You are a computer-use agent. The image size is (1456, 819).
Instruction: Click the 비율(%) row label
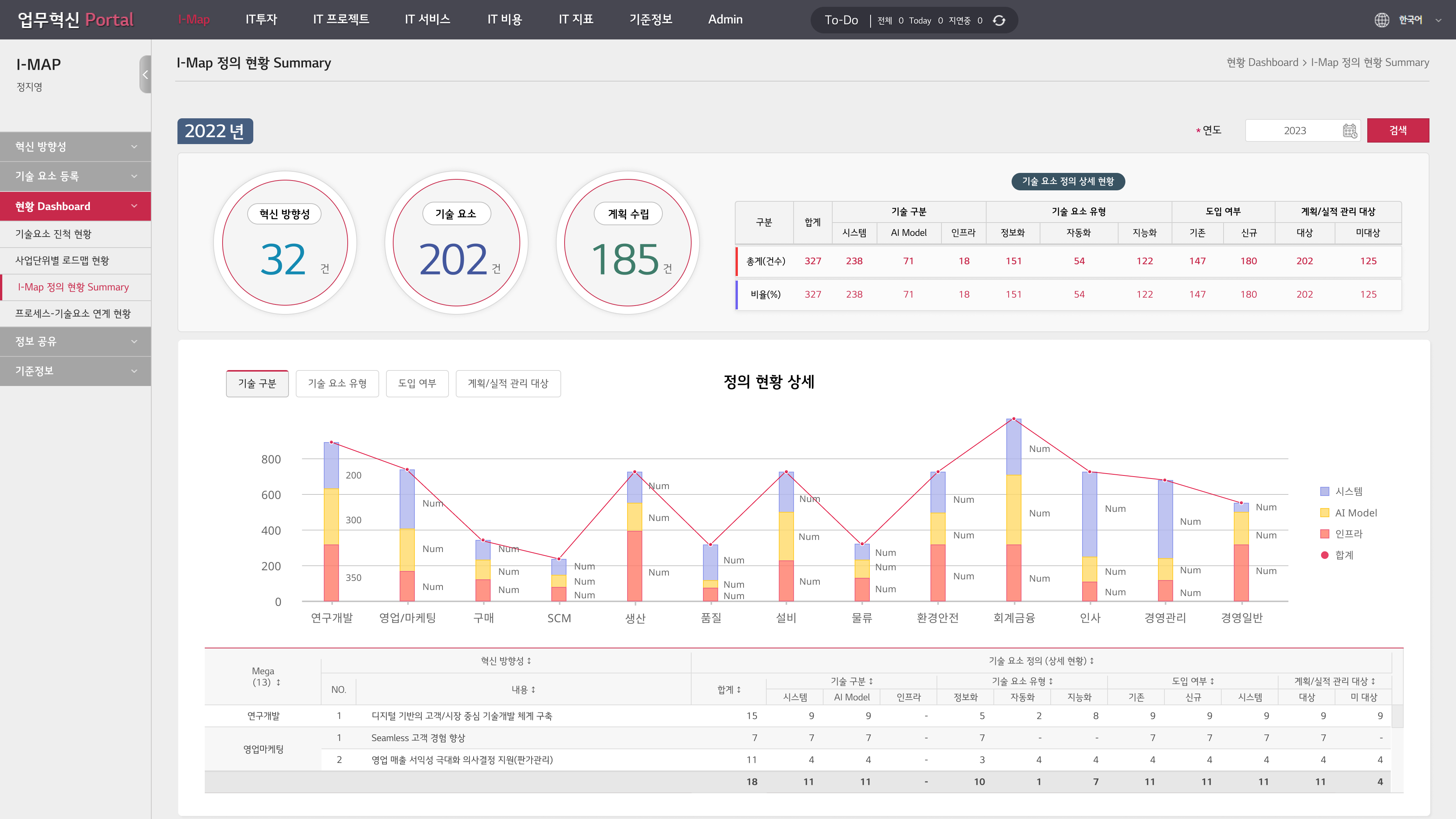pos(765,295)
